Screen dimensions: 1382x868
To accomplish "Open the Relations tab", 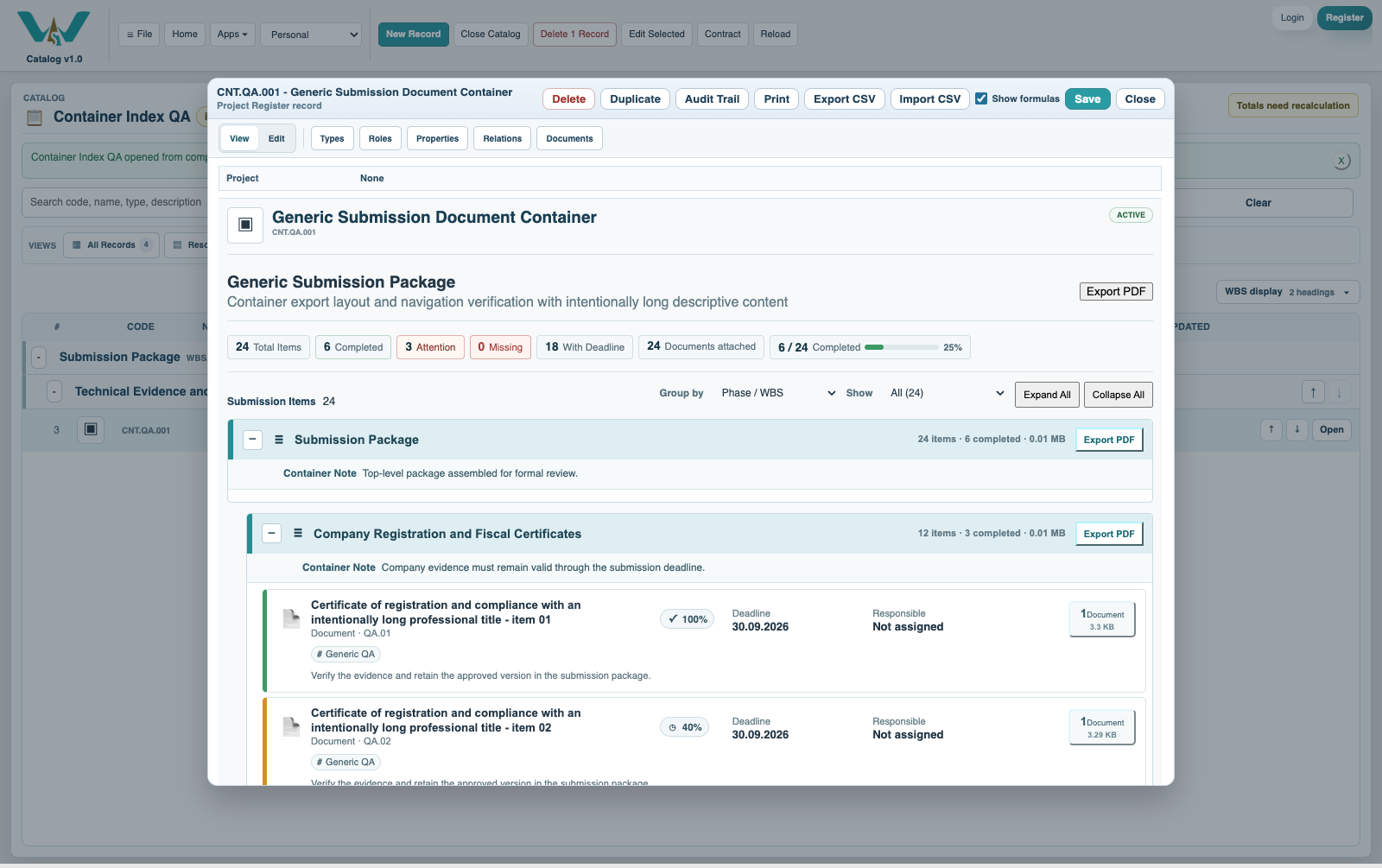I will point(502,138).
